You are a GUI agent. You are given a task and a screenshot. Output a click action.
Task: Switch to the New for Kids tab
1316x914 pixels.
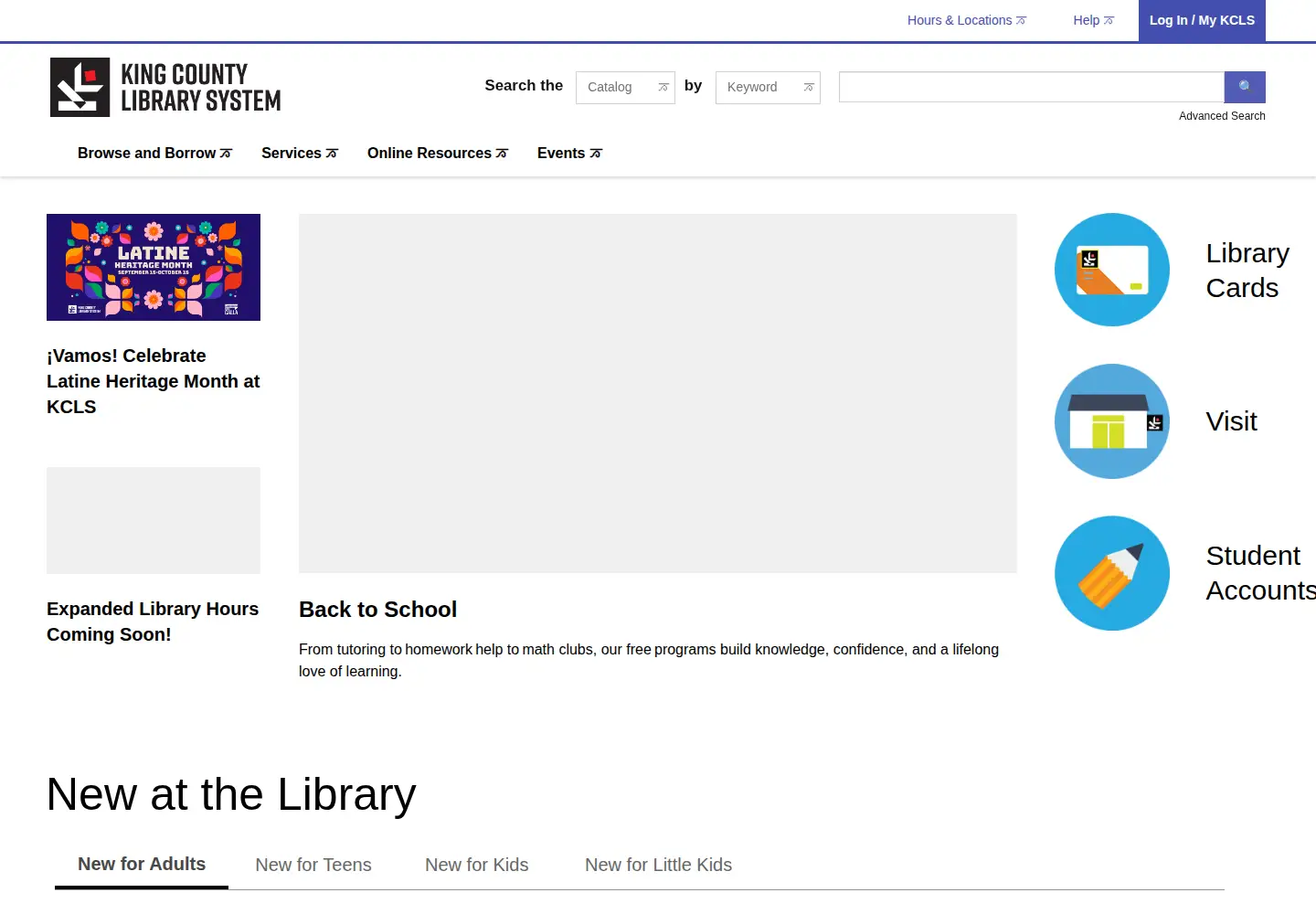click(477, 865)
